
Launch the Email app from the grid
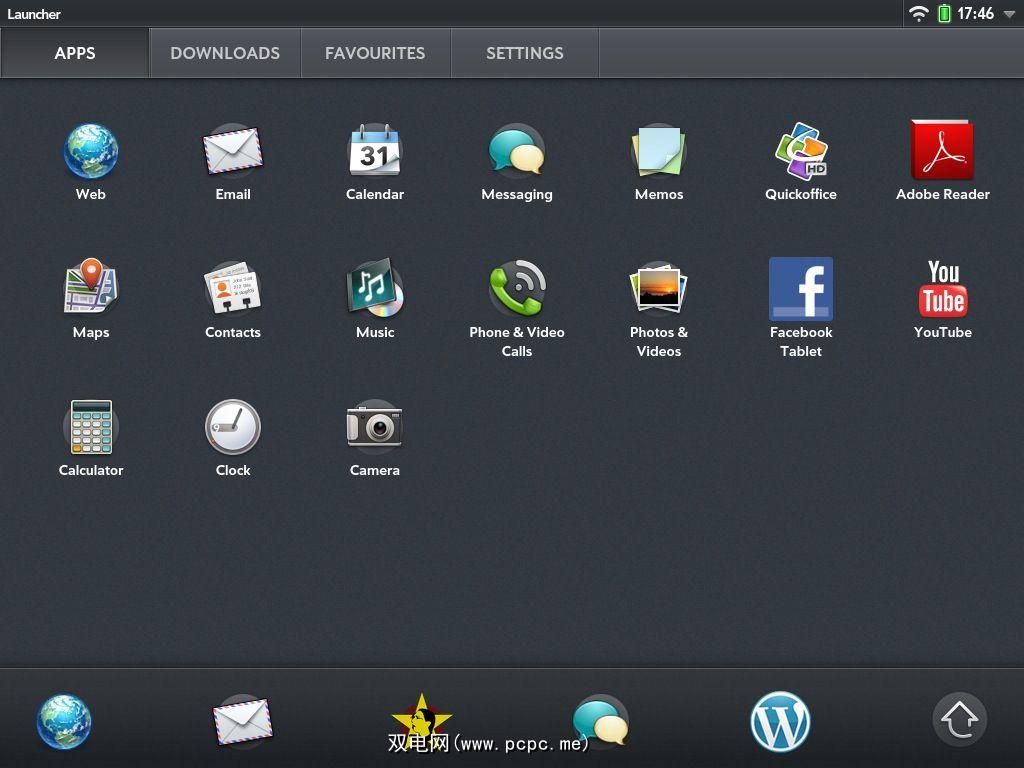233,152
